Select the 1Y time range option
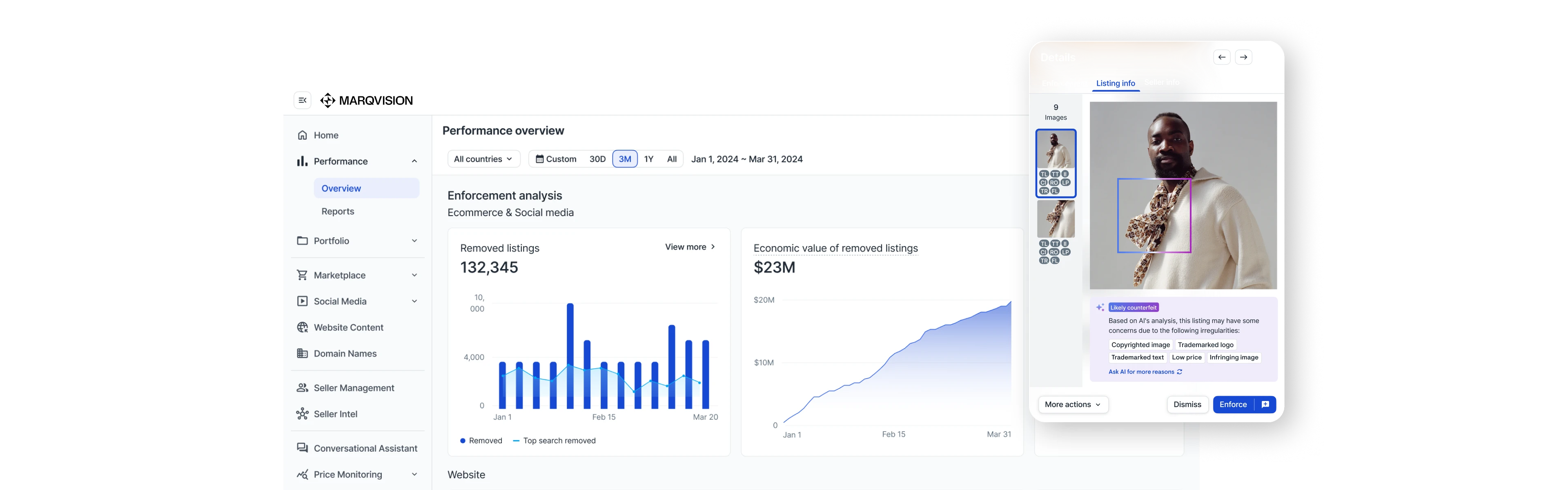 point(649,158)
